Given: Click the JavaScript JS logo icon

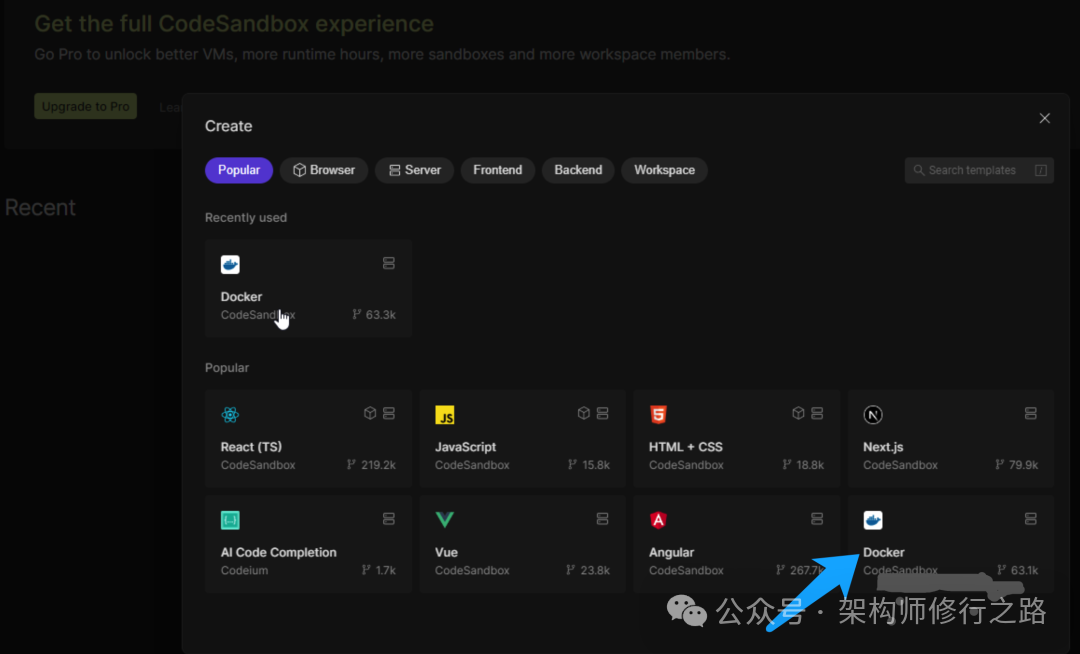Looking at the screenshot, I should tap(445, 415).
